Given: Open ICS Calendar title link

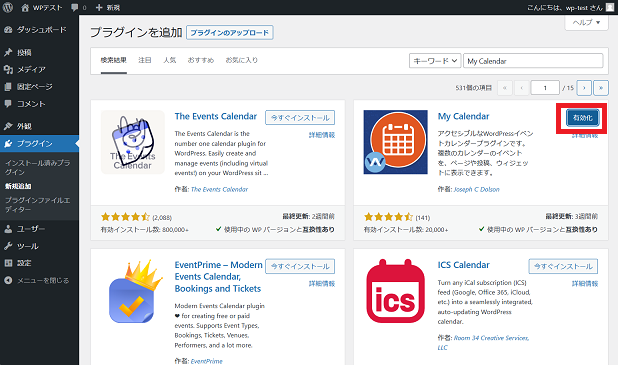Looking at the screenshot, I should pyautogui.click(x=464, y=265).
